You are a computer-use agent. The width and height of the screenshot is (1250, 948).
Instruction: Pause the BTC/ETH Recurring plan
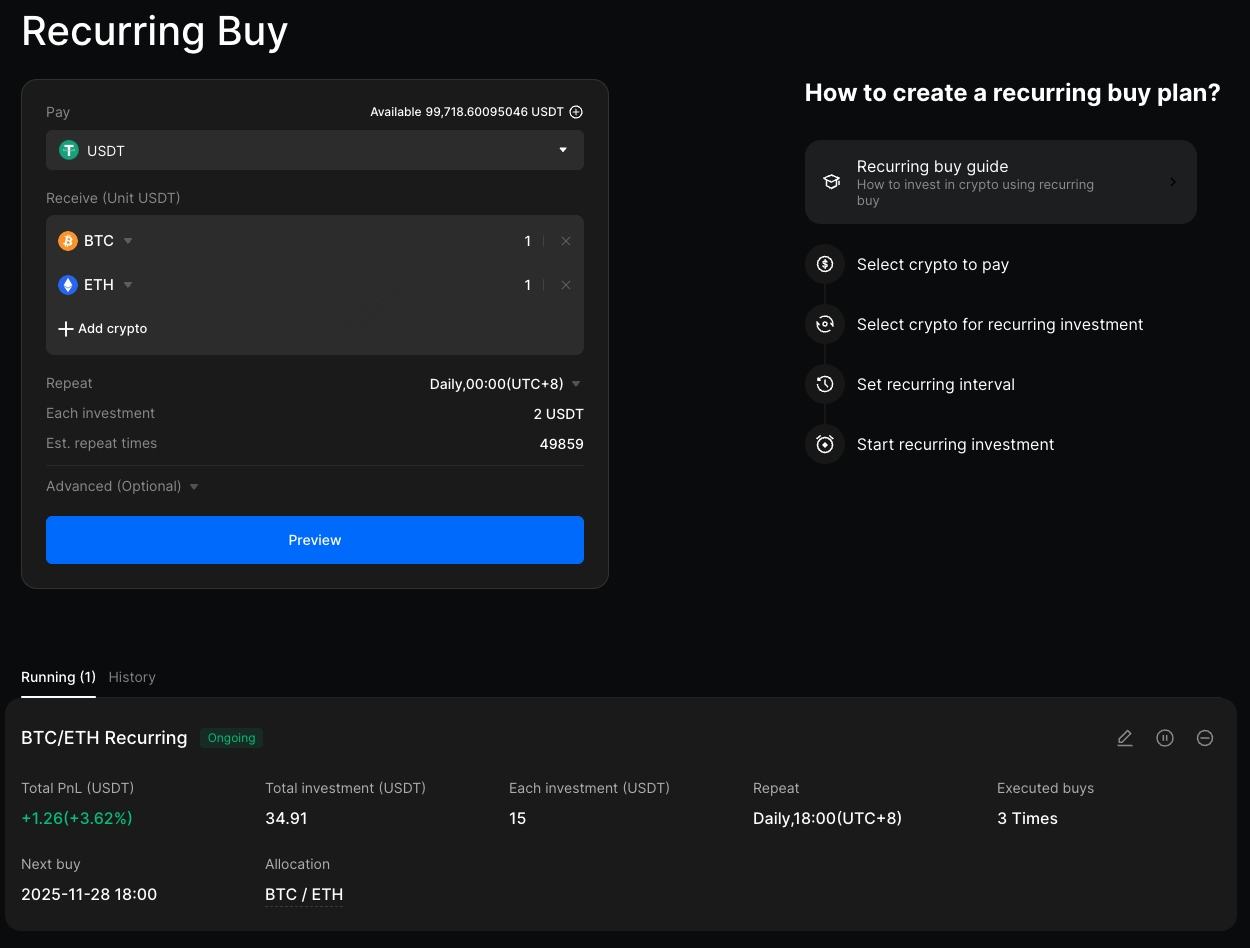click(x=1165, y=738)
